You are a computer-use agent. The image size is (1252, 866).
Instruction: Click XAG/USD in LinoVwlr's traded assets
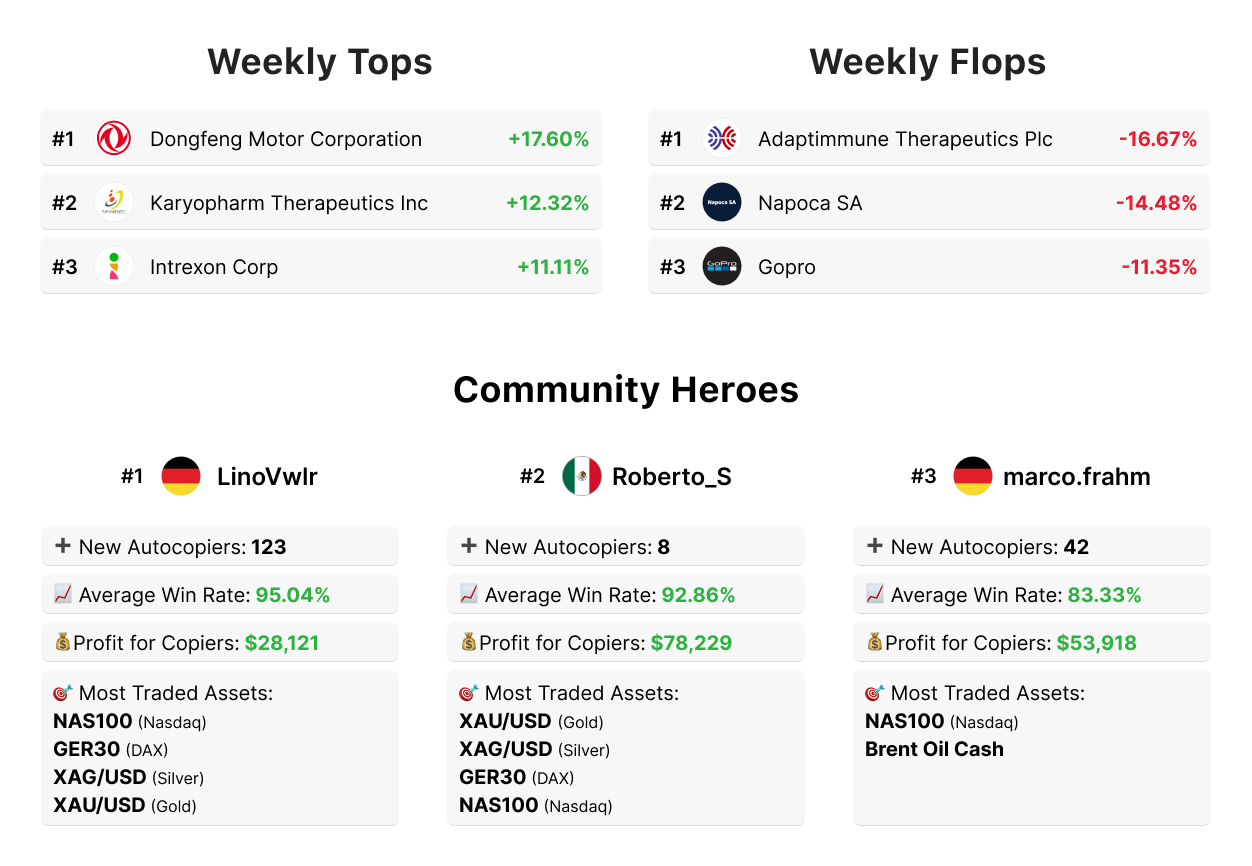(100, 777)
